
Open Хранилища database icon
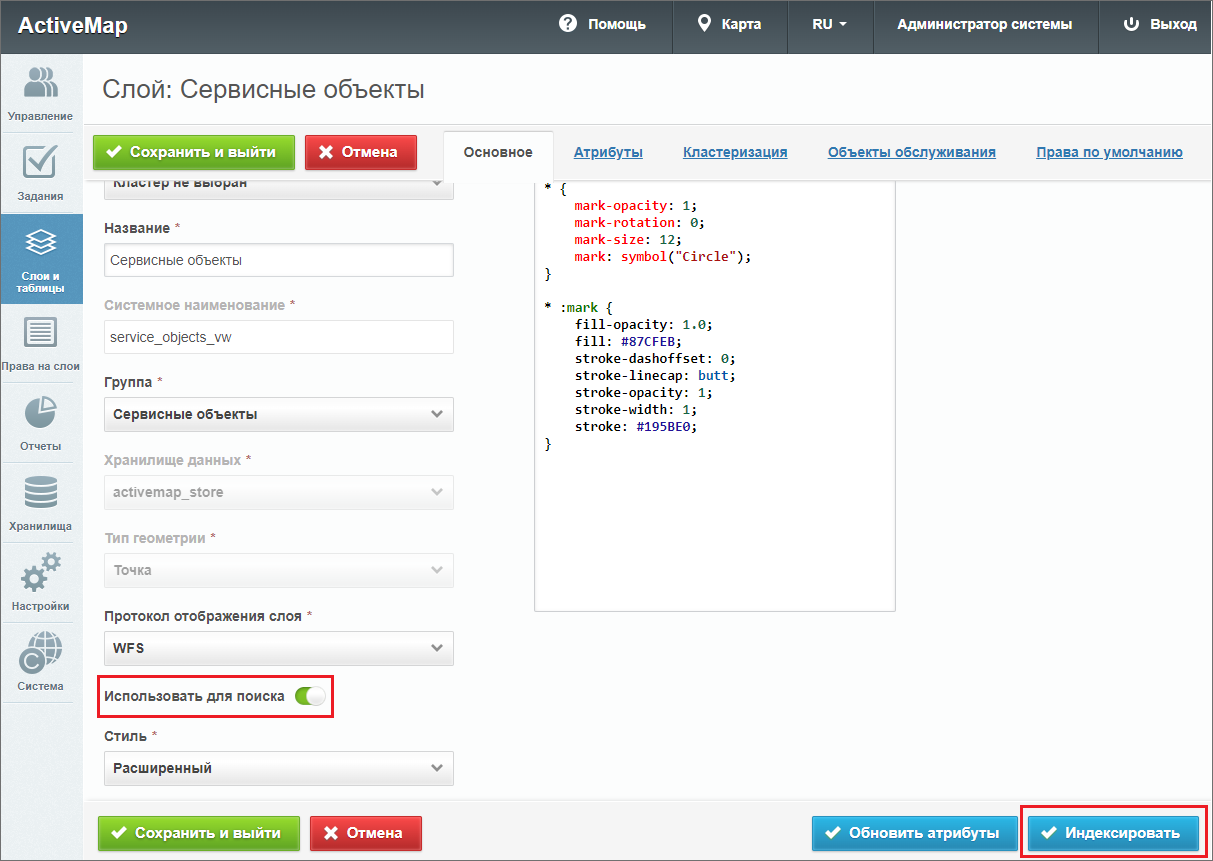40,493
